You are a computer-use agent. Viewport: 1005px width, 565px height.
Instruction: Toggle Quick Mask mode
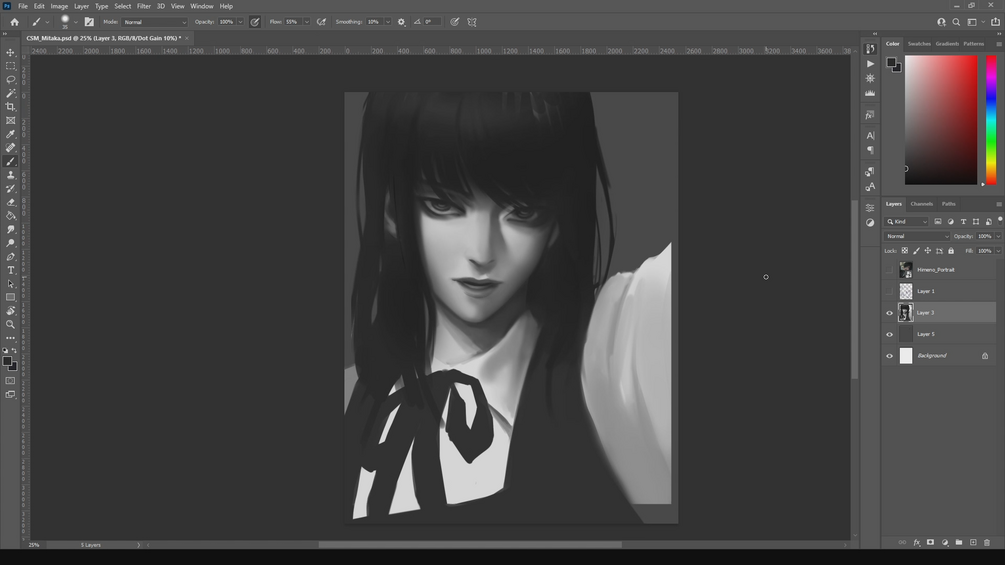pyautogui.click(x=10, y=381)
